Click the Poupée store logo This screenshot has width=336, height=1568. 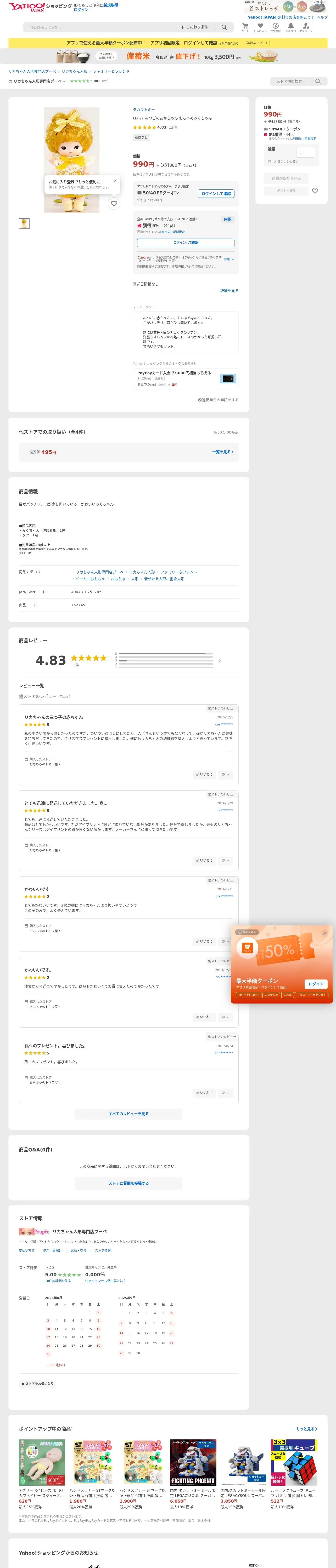tap(33, 1231)
